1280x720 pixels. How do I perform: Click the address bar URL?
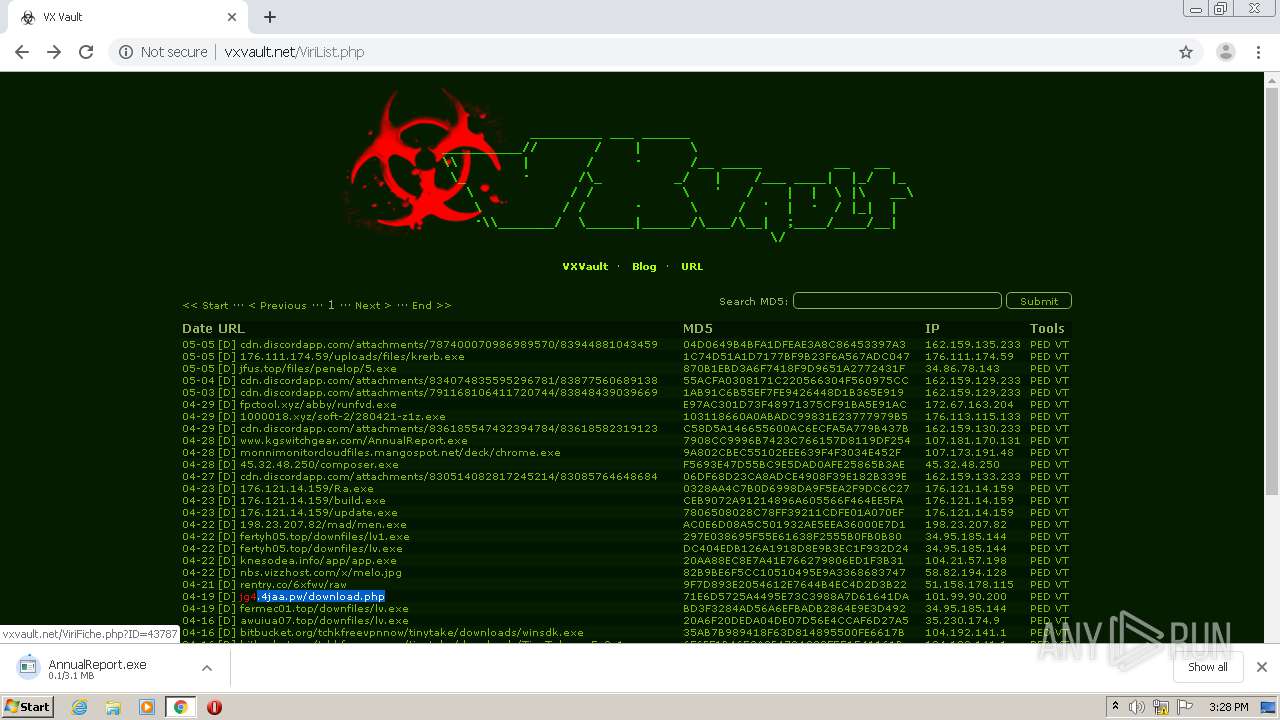pyautogui.click(x=294, y=52)
